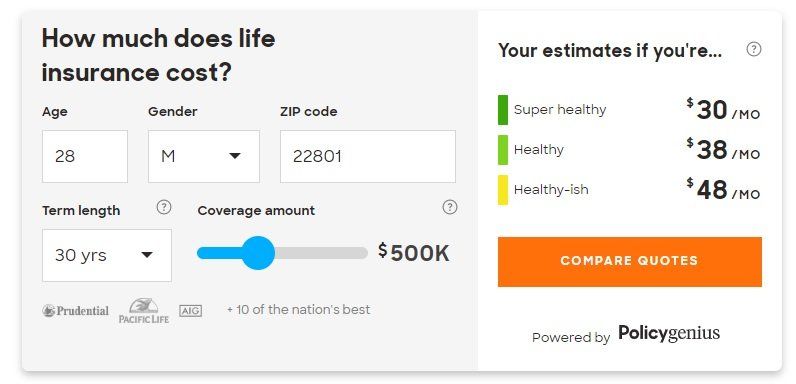Click the AIG logo
This screenshot has height=384, width=796.
190,310
